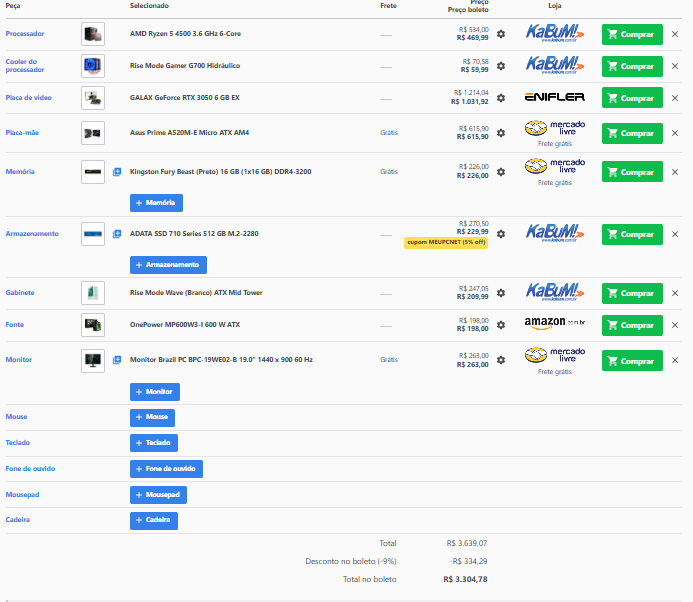Select total value 'R$ 3.639,07'
Image resolution: width=693 pixels, height=602 pixels.
coord(467,543)
